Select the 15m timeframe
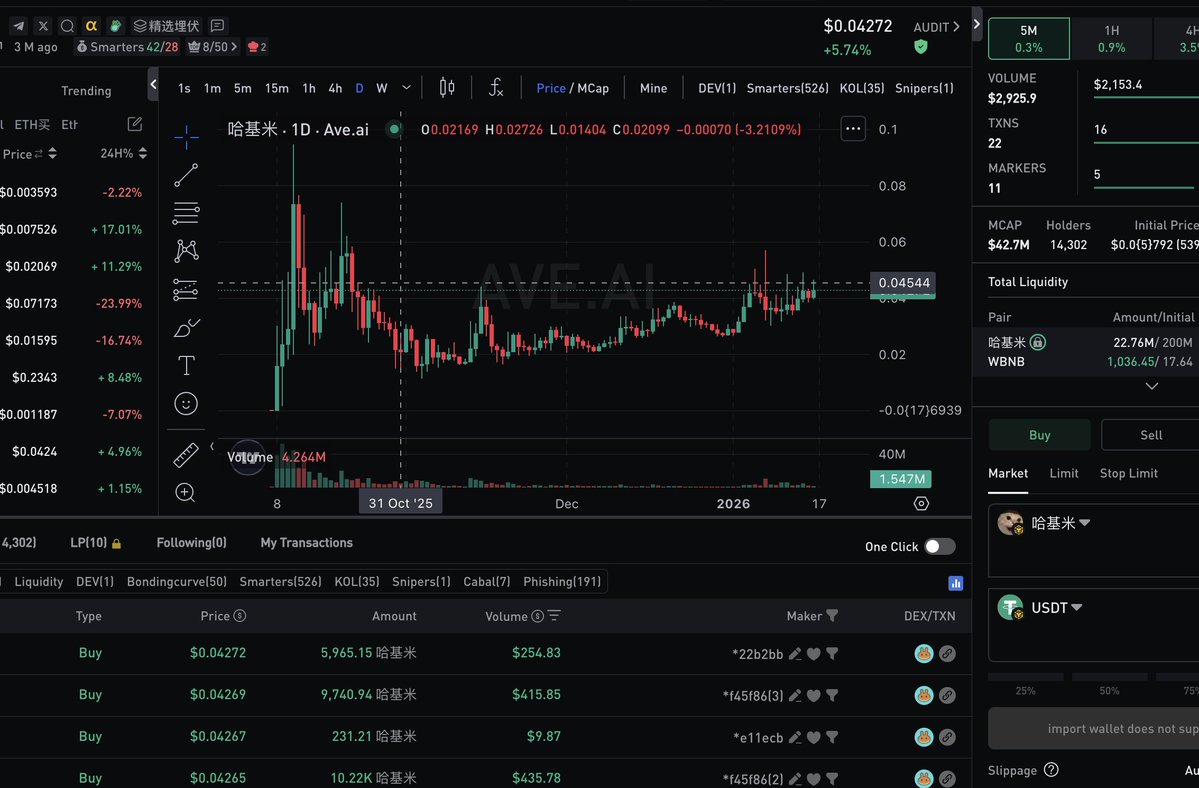 coord(277,88)
